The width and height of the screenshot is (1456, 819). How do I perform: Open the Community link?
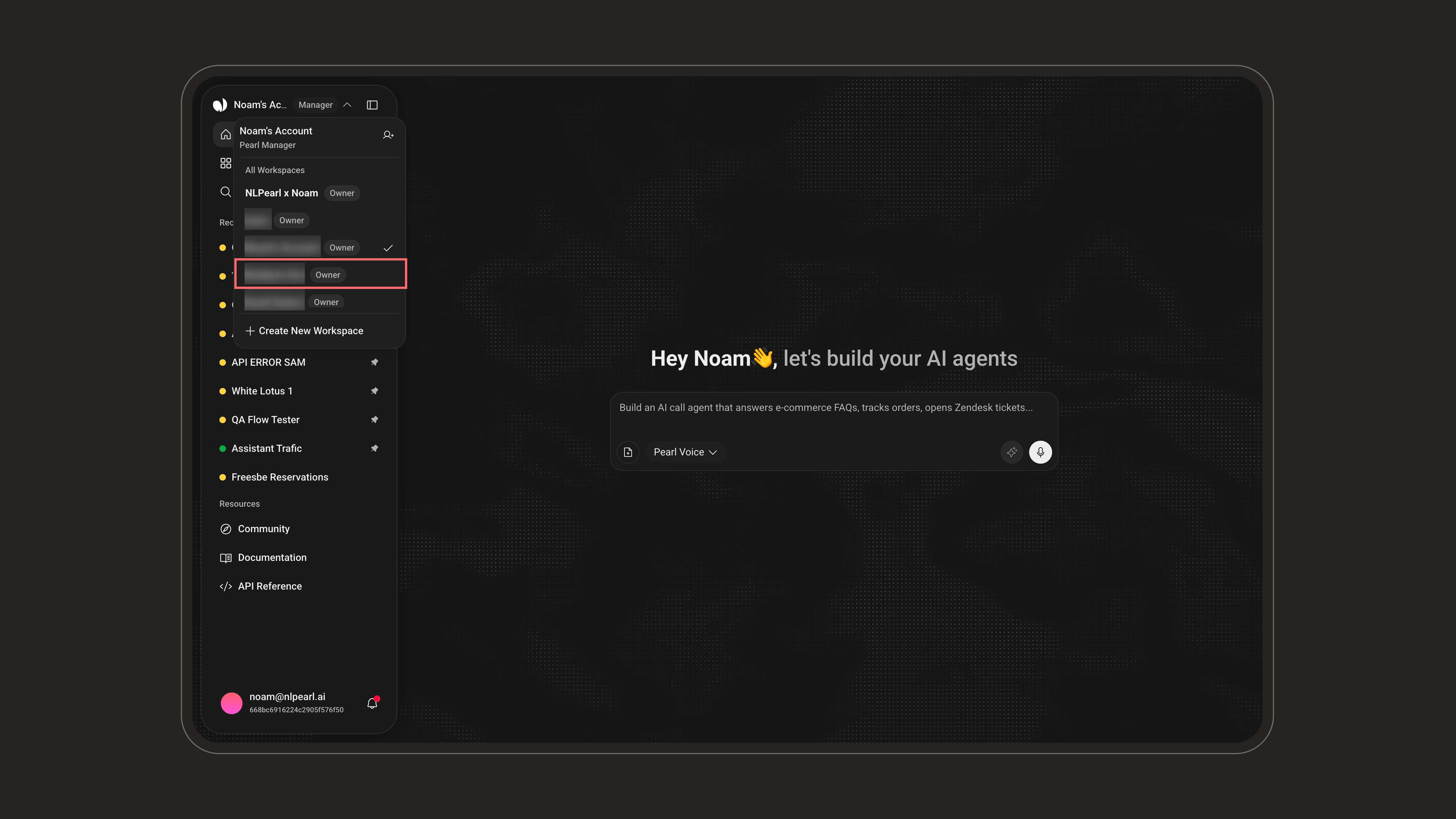(x=264, y=528)
